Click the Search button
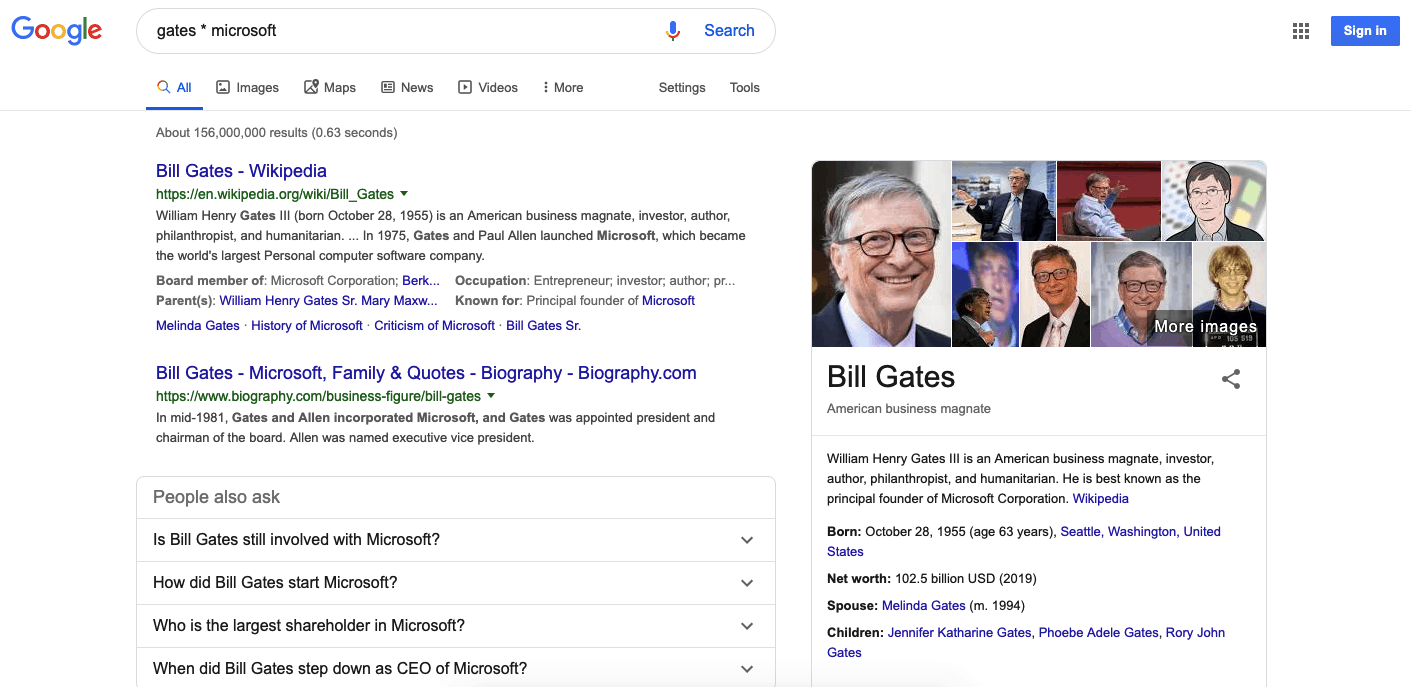 [729, 30]
